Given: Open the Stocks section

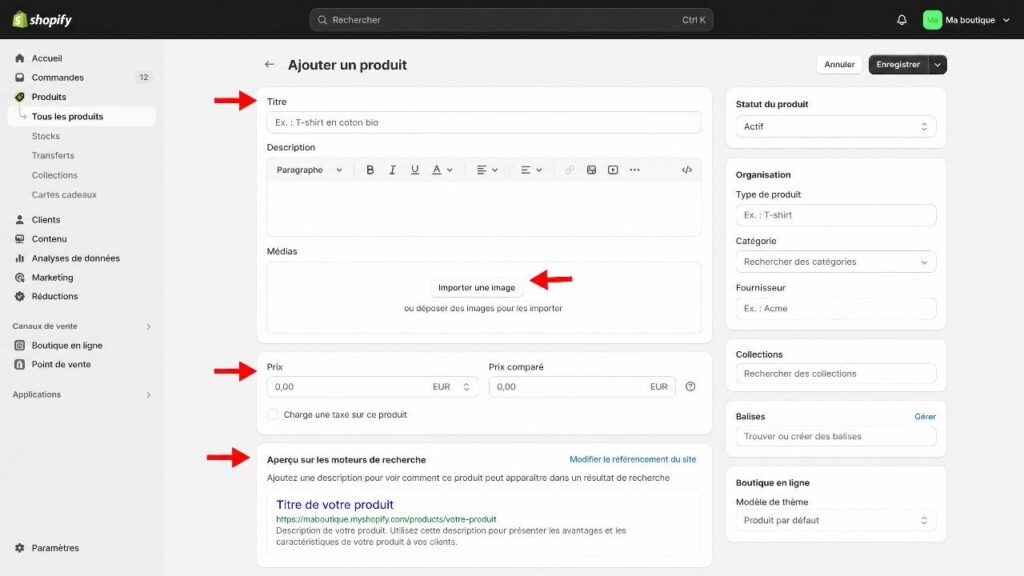Looking at the screenshot, I should (46, 136).
